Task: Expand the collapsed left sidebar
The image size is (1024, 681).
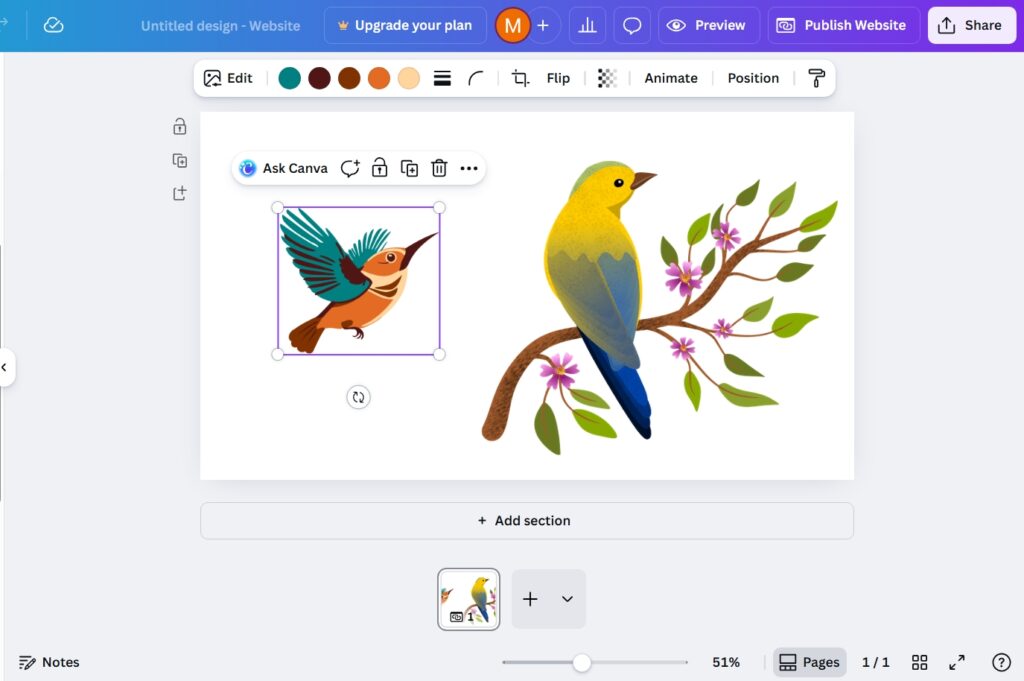Action: (x=6, y=368)
